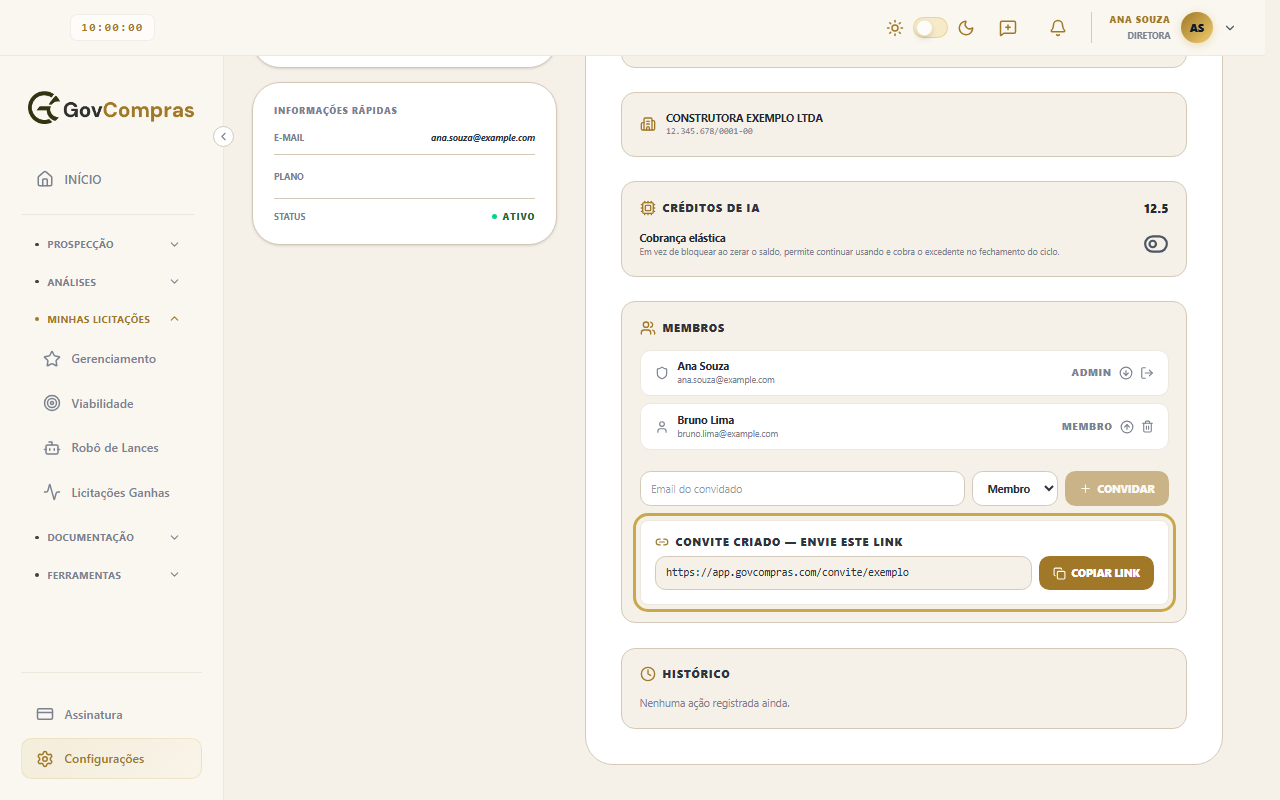
Task: Open Configurações in sidebar
Action: [x=111, y=759]
